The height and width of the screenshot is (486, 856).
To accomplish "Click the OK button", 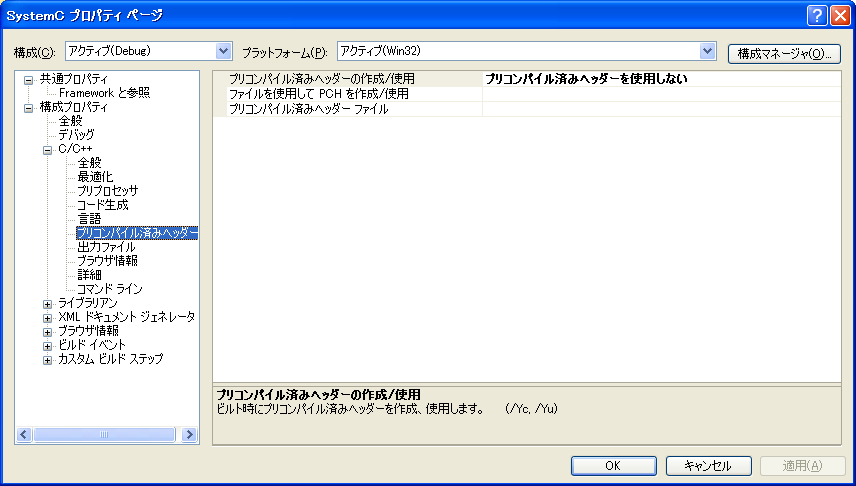I will [614, 466].
